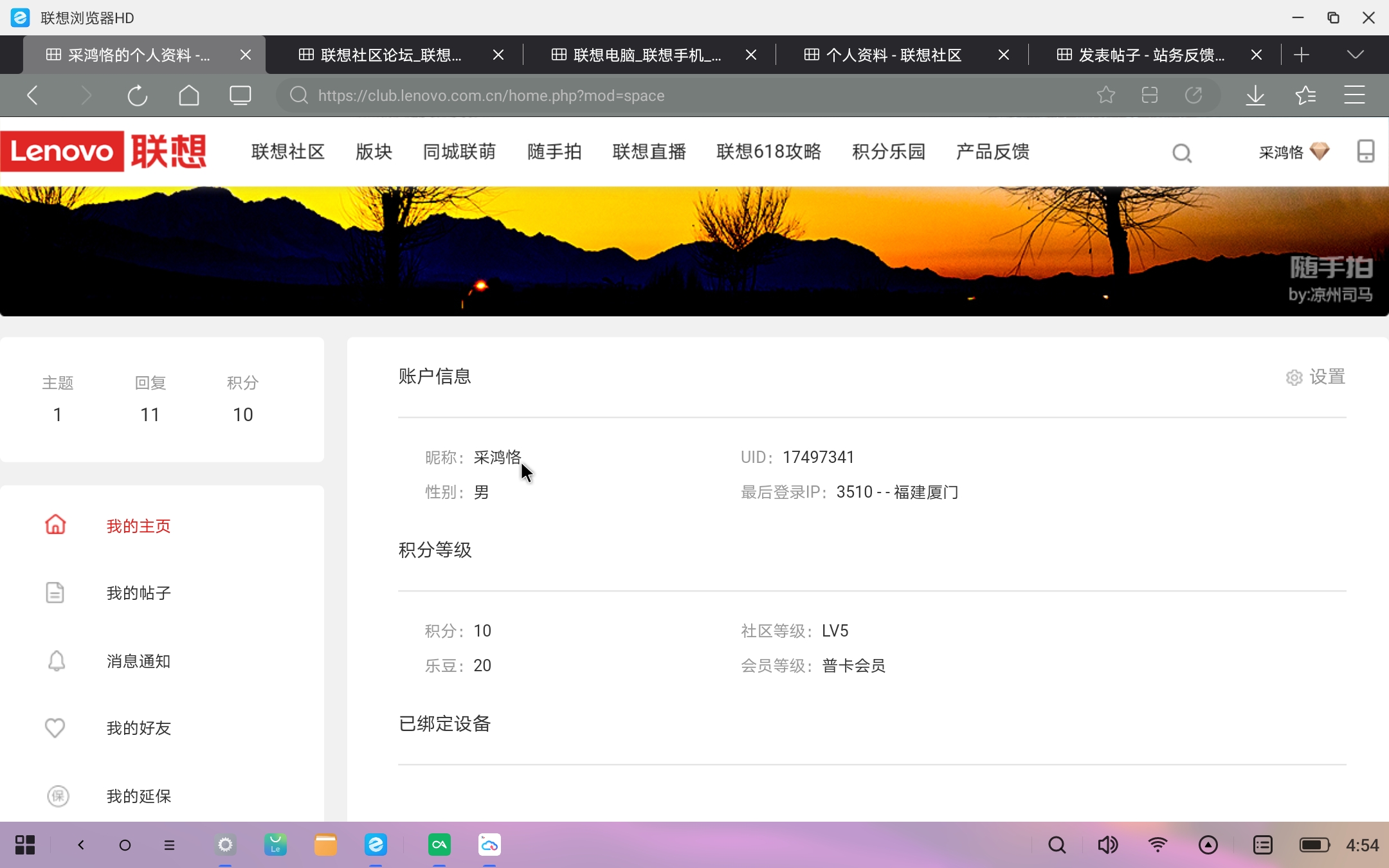
Task: Expand the tab list chevron
Action: click(x=1356, y=55)
